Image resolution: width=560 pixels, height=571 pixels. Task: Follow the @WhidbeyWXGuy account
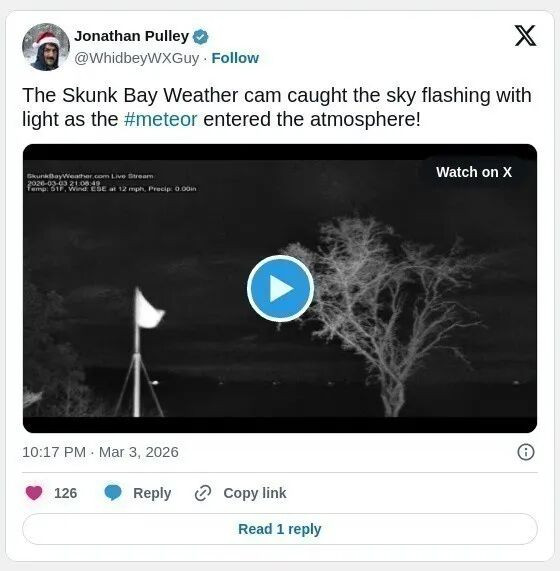[x=235, y=58]
